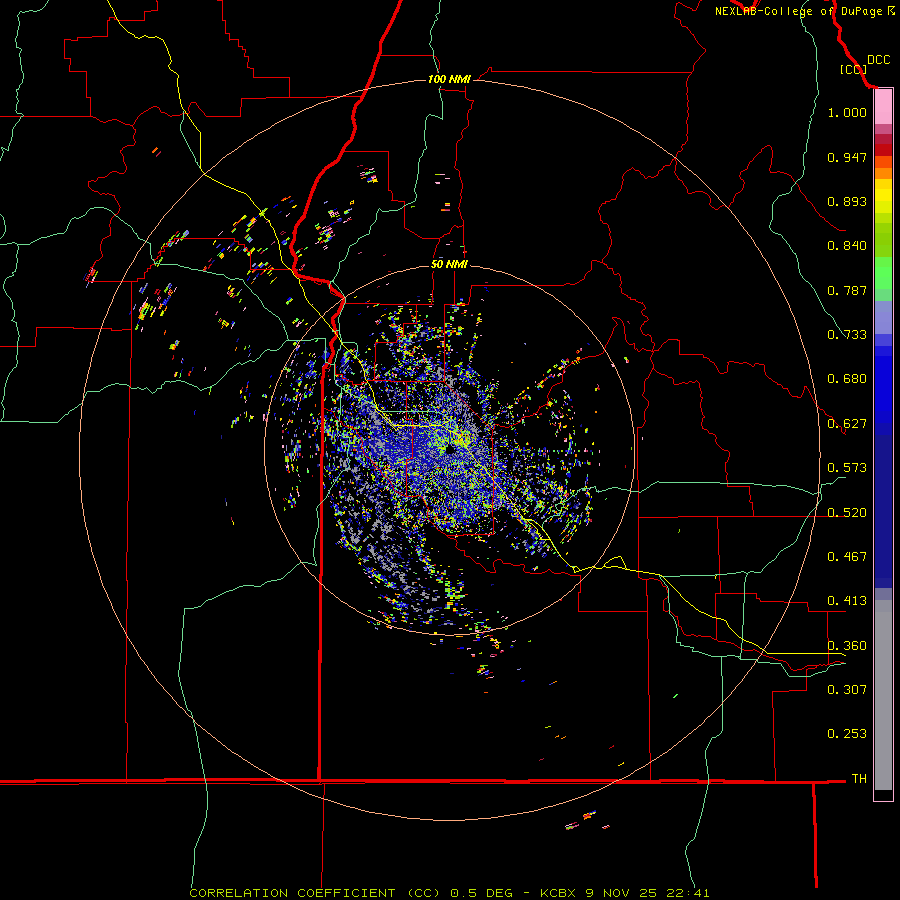Click the 22:41 timestamp in caption
The height and width of the screenshot is (900, 900).
click(x=688, y=893)
